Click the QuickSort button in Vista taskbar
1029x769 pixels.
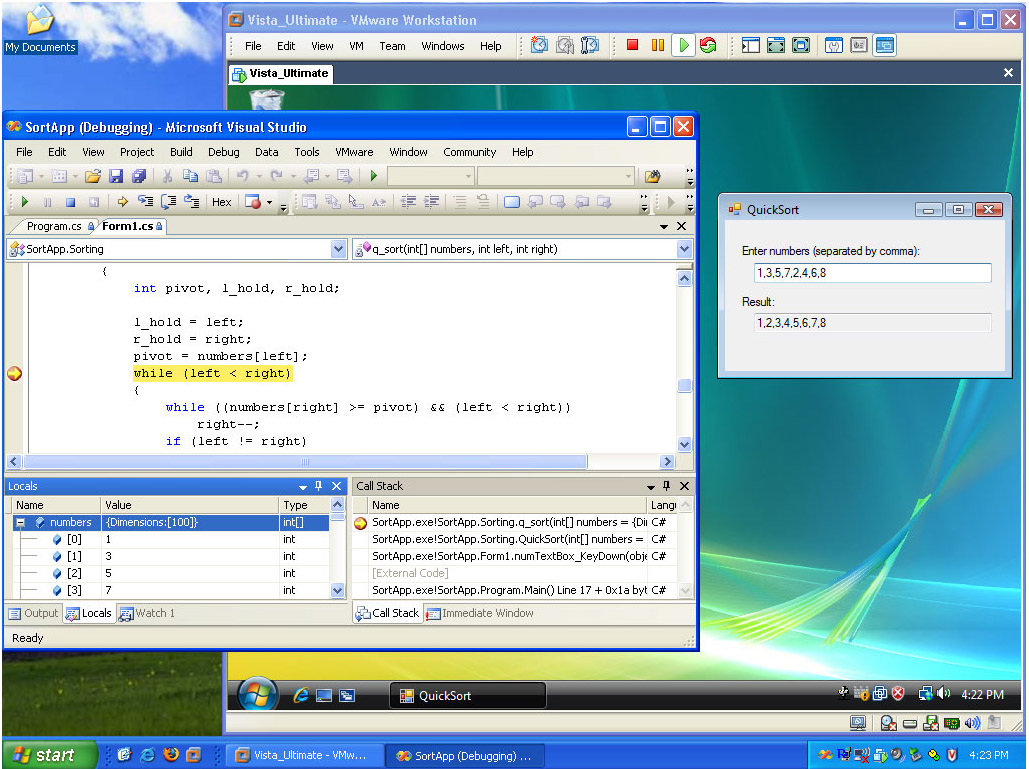point(468,696)
